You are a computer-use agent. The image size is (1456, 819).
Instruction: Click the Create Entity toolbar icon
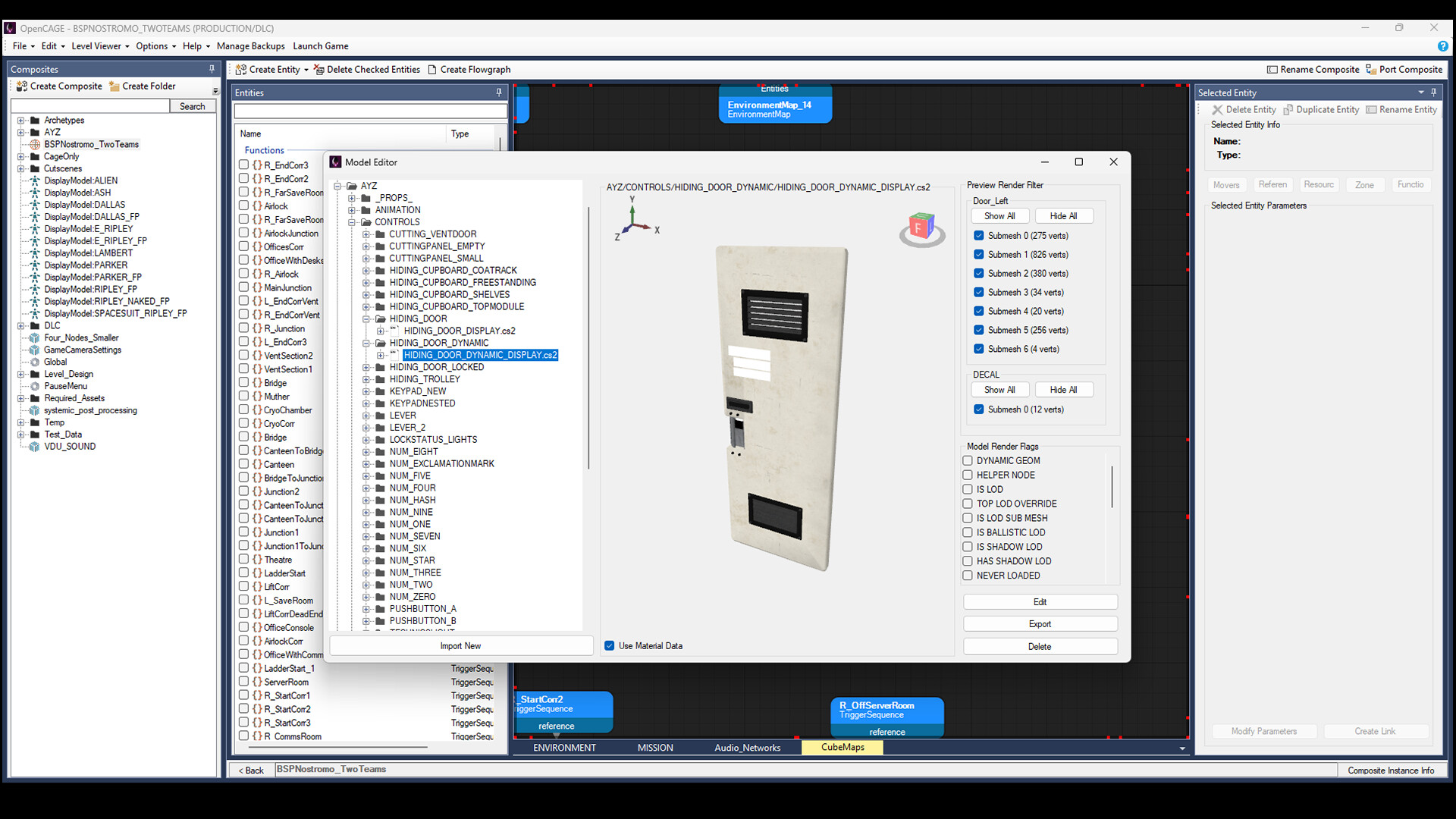241,70
